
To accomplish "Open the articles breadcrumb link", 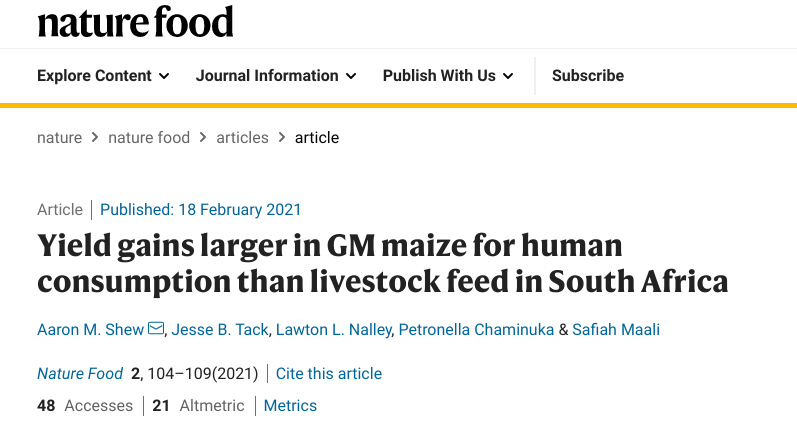I will point(242,138).
